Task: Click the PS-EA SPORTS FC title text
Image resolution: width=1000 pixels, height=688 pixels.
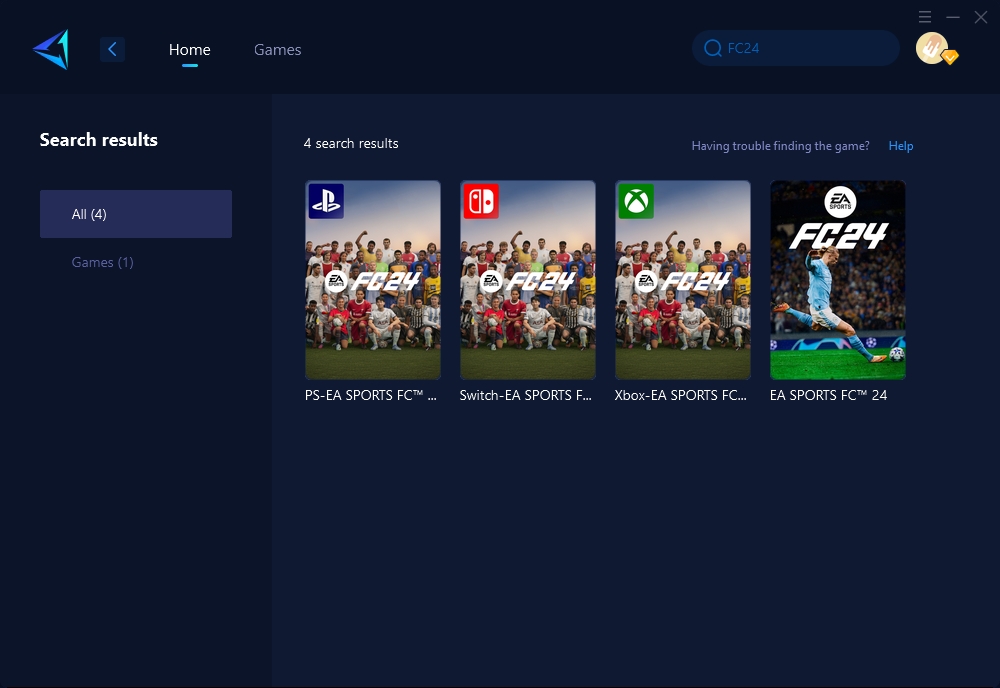Action: pos(371,395)
